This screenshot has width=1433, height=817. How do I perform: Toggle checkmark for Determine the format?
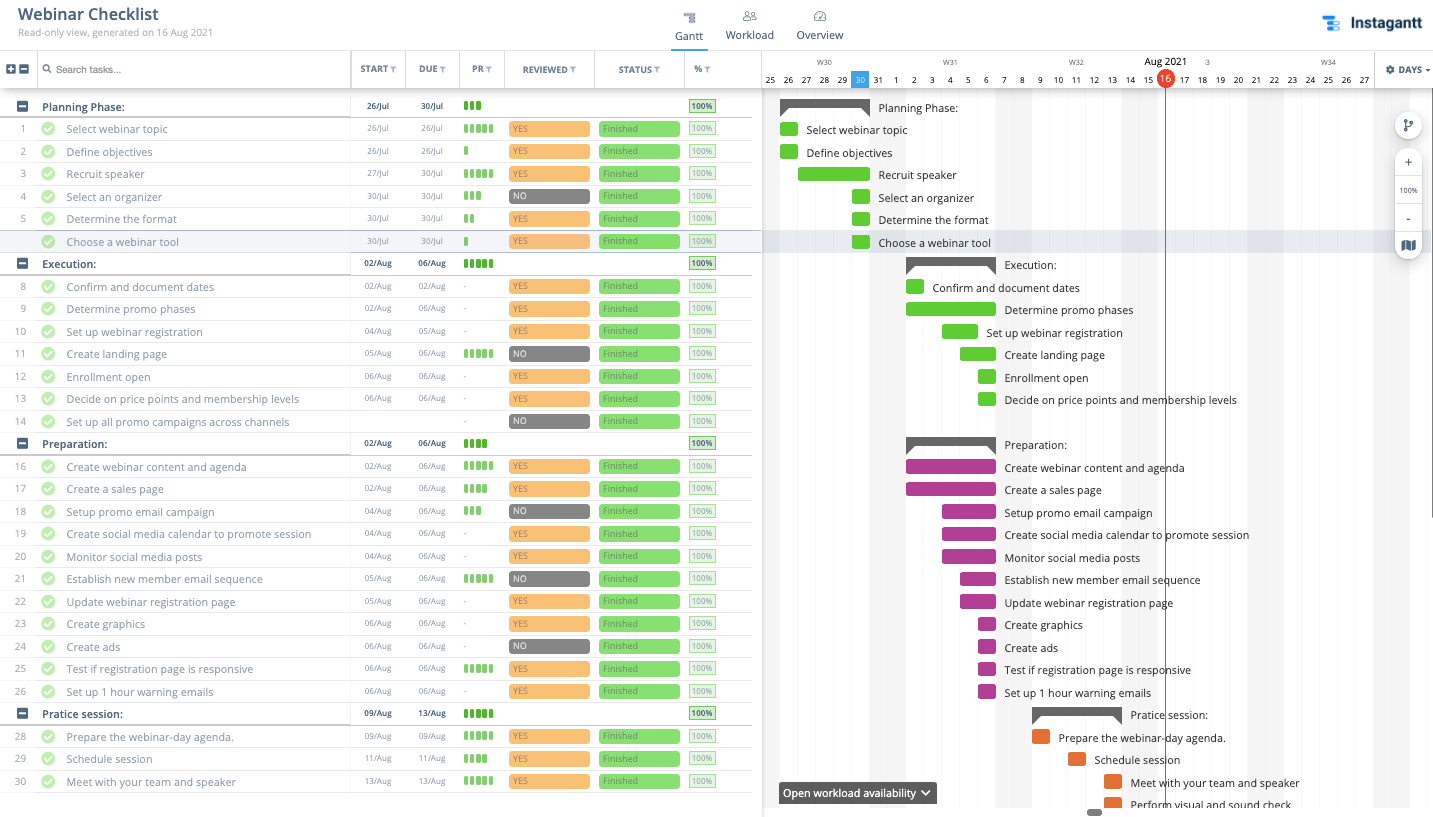click(x=48, y=219)
